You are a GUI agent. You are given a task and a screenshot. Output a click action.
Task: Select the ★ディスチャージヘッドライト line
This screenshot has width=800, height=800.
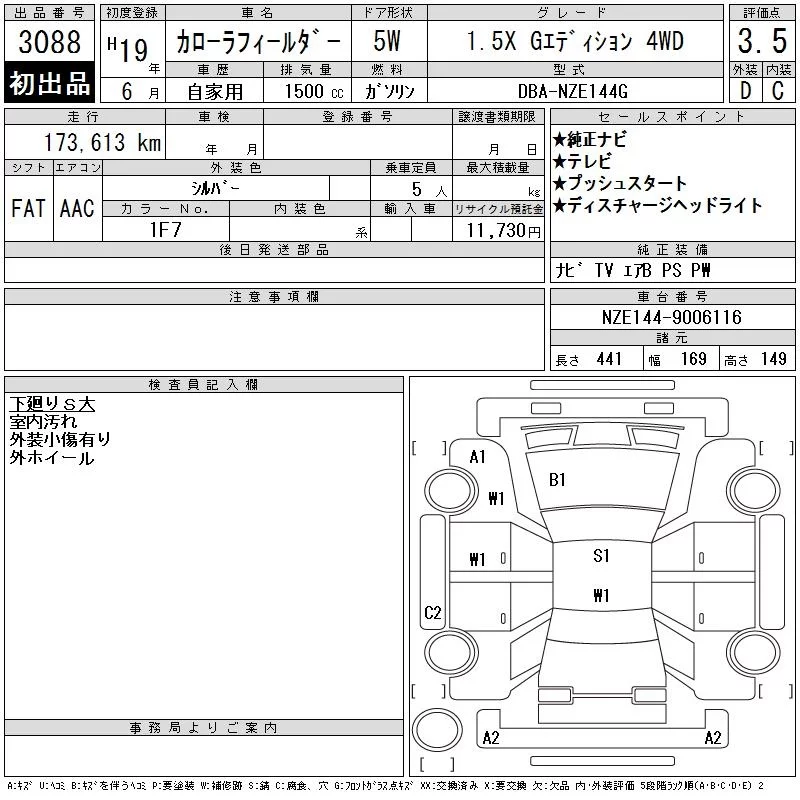pyautogui.click(x=657, y=205)
